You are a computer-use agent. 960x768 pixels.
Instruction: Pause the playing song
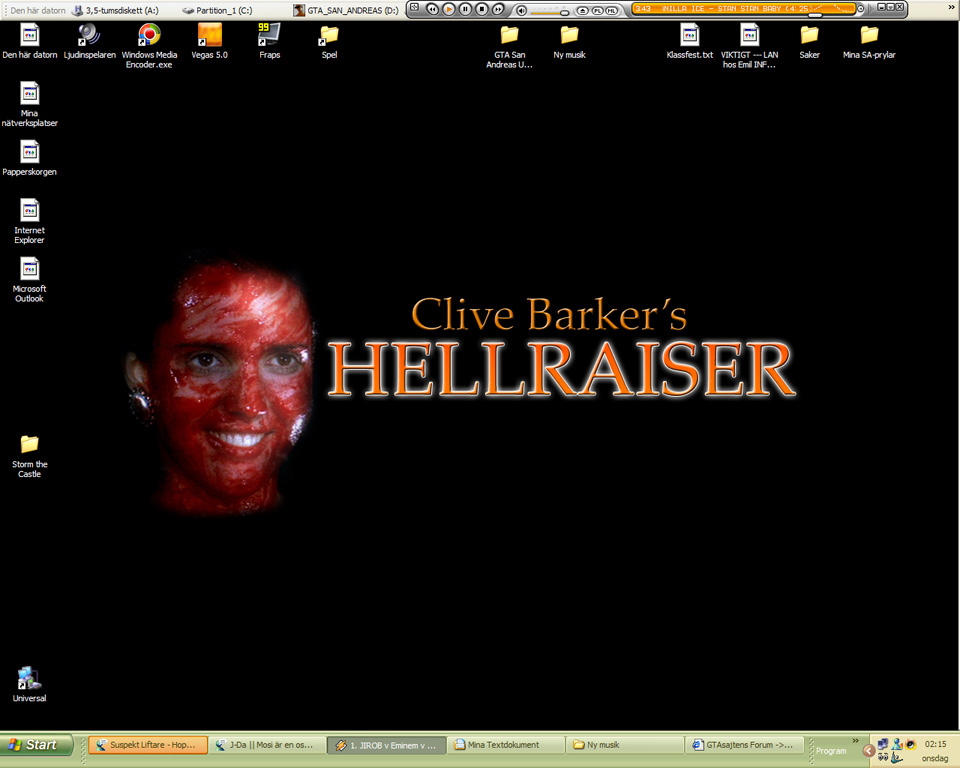pyautogui.click(x=465, y=9)
